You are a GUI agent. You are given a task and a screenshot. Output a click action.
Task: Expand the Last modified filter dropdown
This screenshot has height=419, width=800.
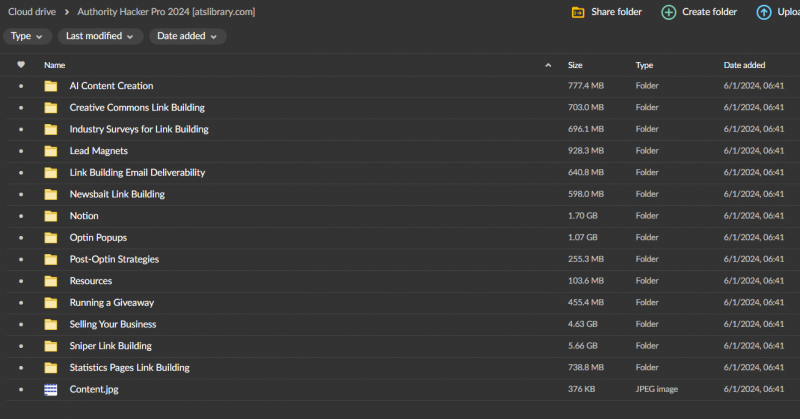coord(100,36)
